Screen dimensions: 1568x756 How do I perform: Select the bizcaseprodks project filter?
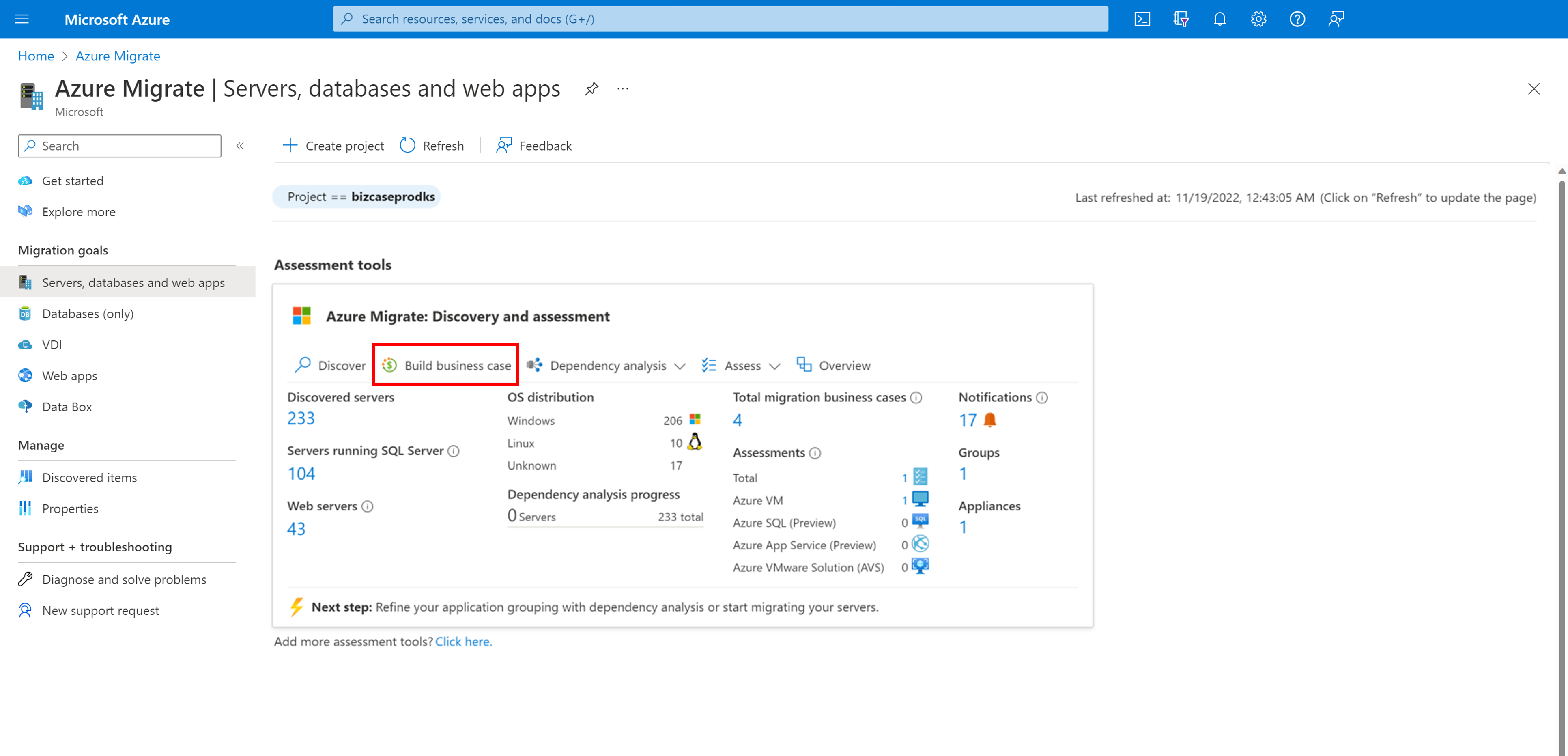(x=360, y=196)
